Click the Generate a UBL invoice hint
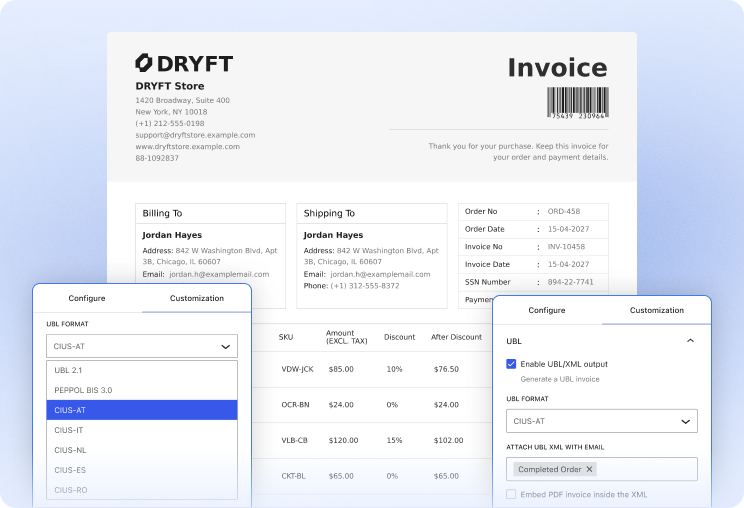This screenshot has height=508, width=744. (x=560, y=379)
